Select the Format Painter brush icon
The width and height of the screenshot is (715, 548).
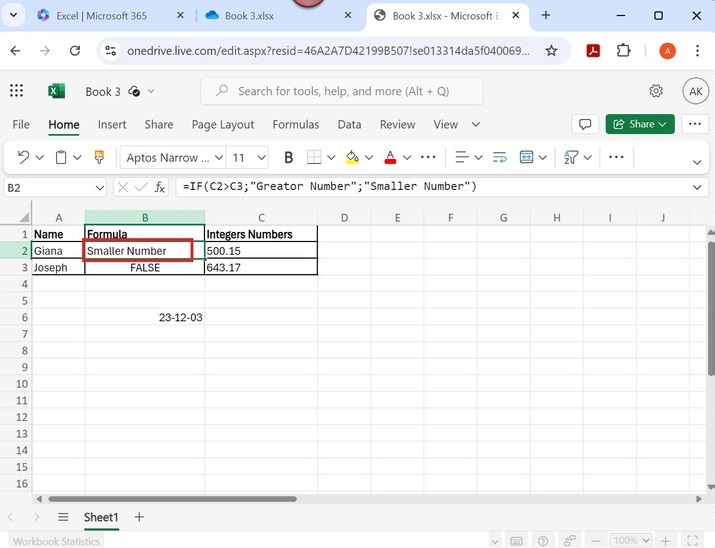(x=99, y=157)
